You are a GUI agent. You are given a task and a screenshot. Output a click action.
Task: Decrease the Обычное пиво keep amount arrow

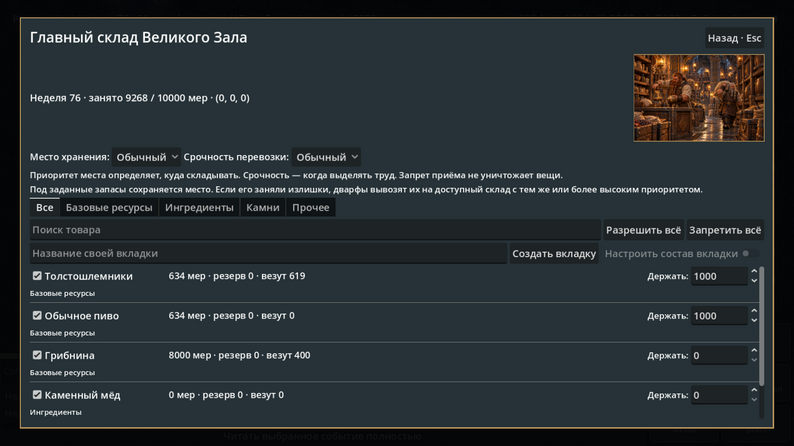tap(754, 320)
